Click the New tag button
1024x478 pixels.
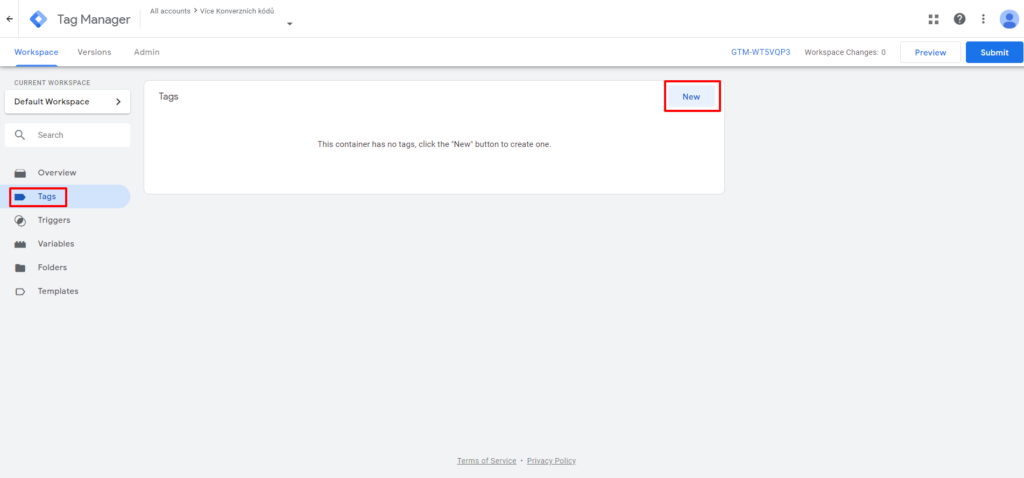tap(692, 97)
